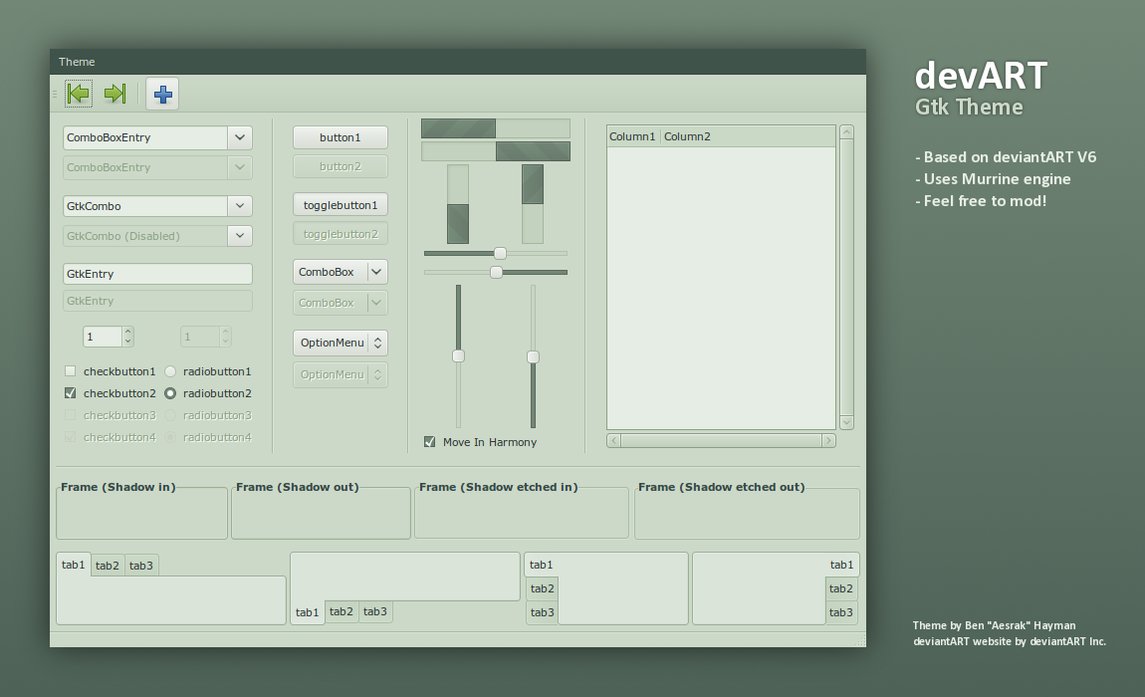The image size is (1145, 697).
Task: Open the GtkCombo dropdown
Action: click(x=239, y=205)
